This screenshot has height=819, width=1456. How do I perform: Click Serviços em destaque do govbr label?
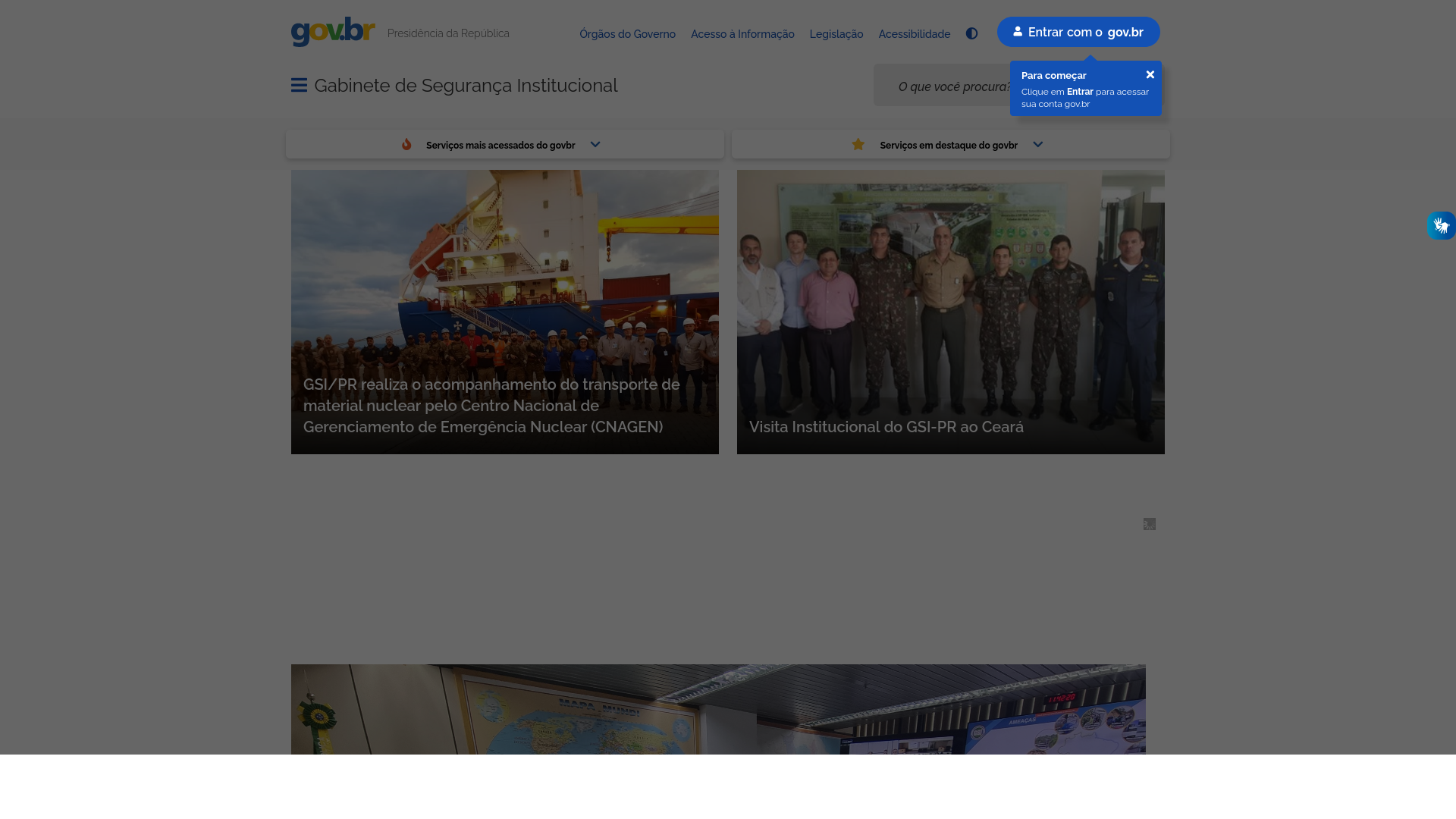(x=949, y=145)
